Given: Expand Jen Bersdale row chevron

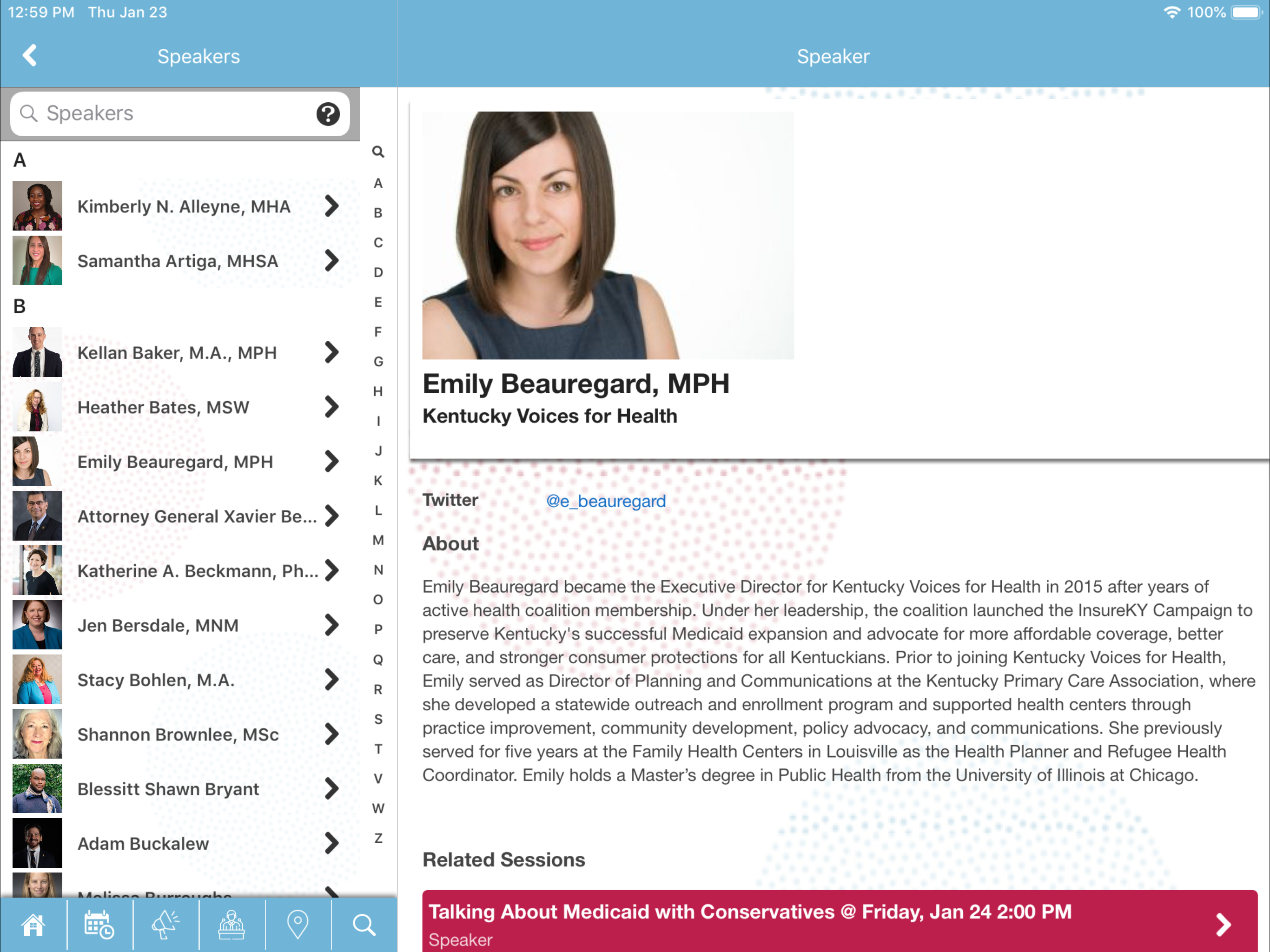Looking at the screenshot, I should (x=331, y=625).
